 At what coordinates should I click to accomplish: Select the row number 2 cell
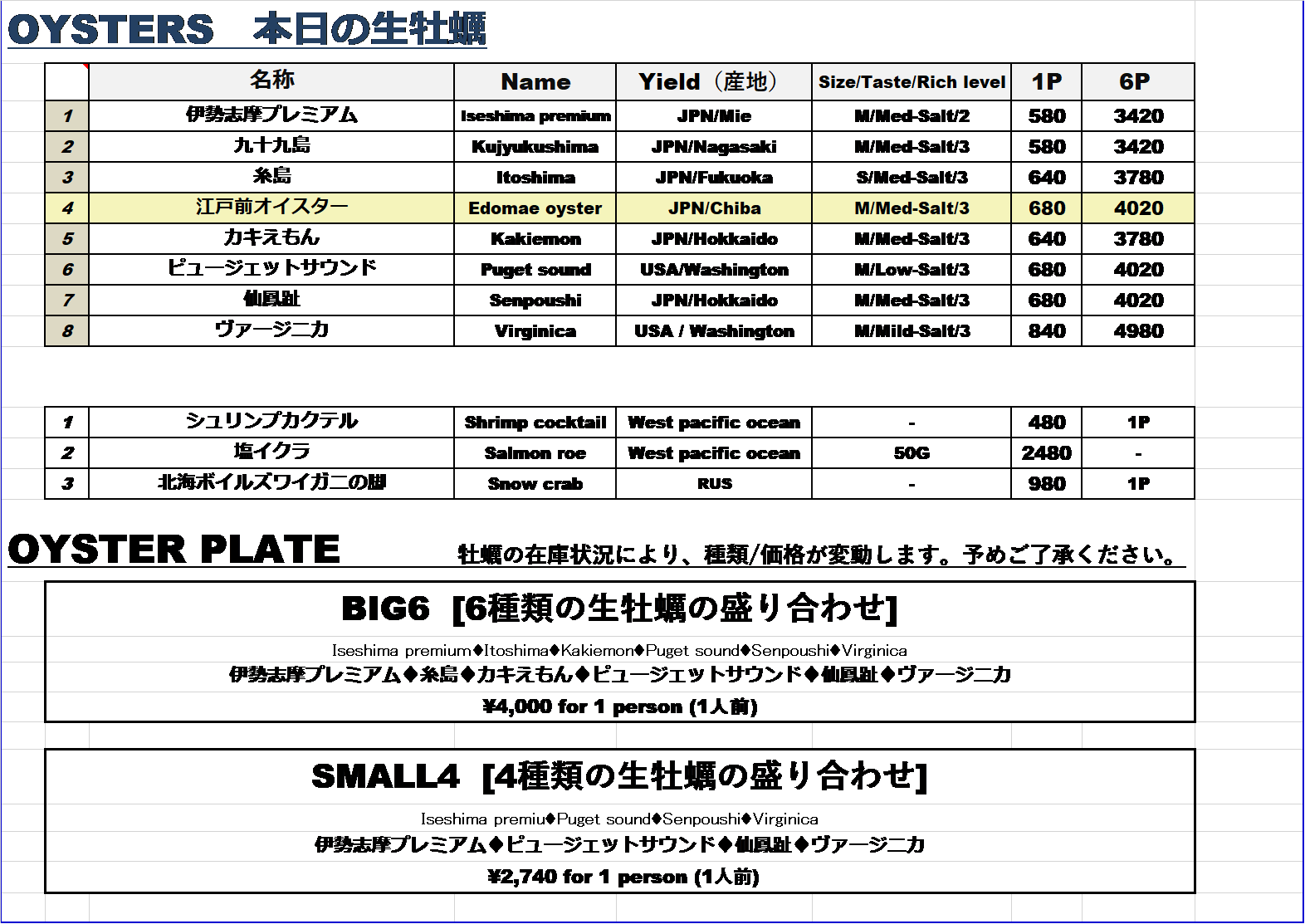coord(67,147)
